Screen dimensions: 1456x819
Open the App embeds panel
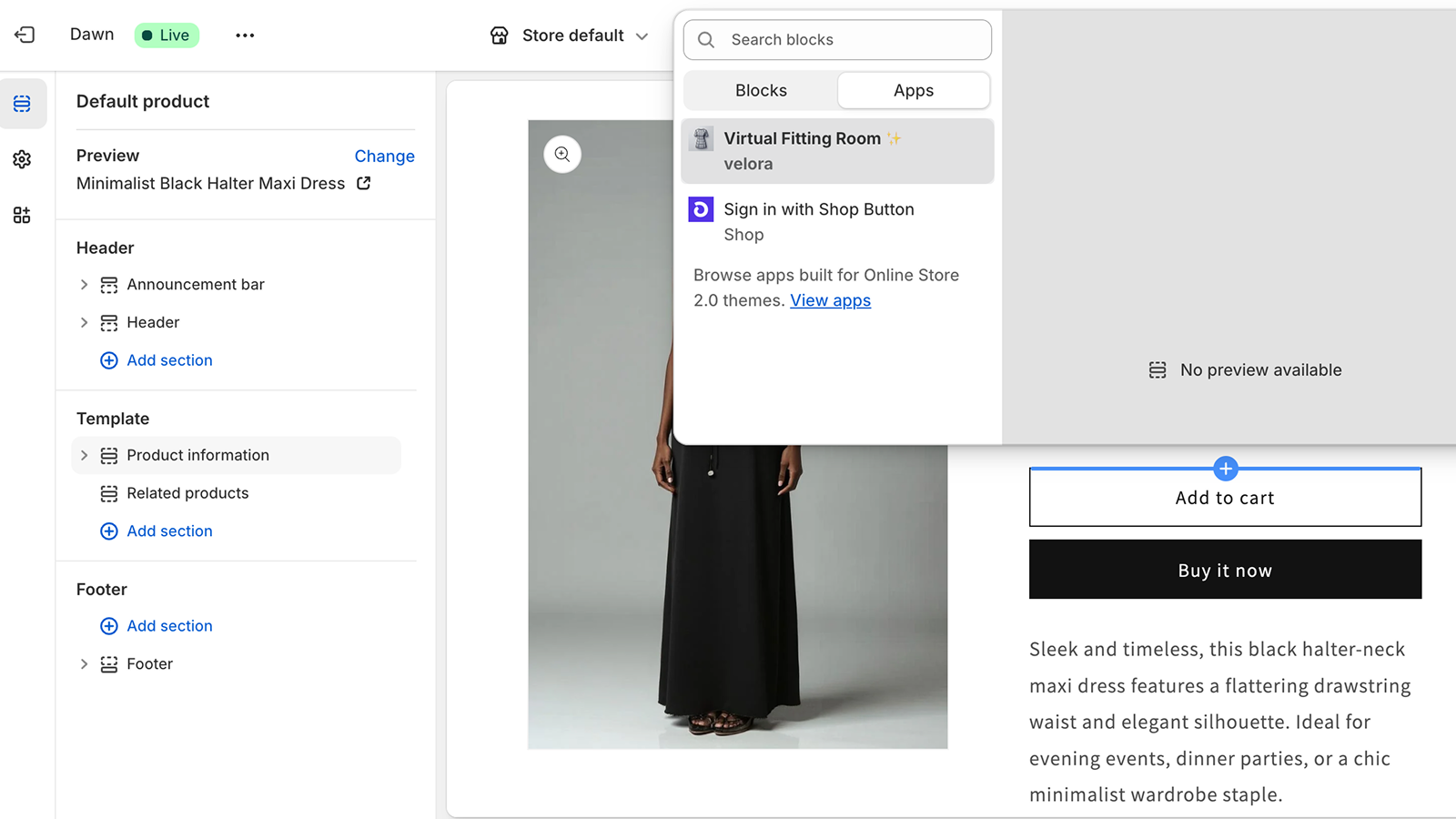(22, 215)
